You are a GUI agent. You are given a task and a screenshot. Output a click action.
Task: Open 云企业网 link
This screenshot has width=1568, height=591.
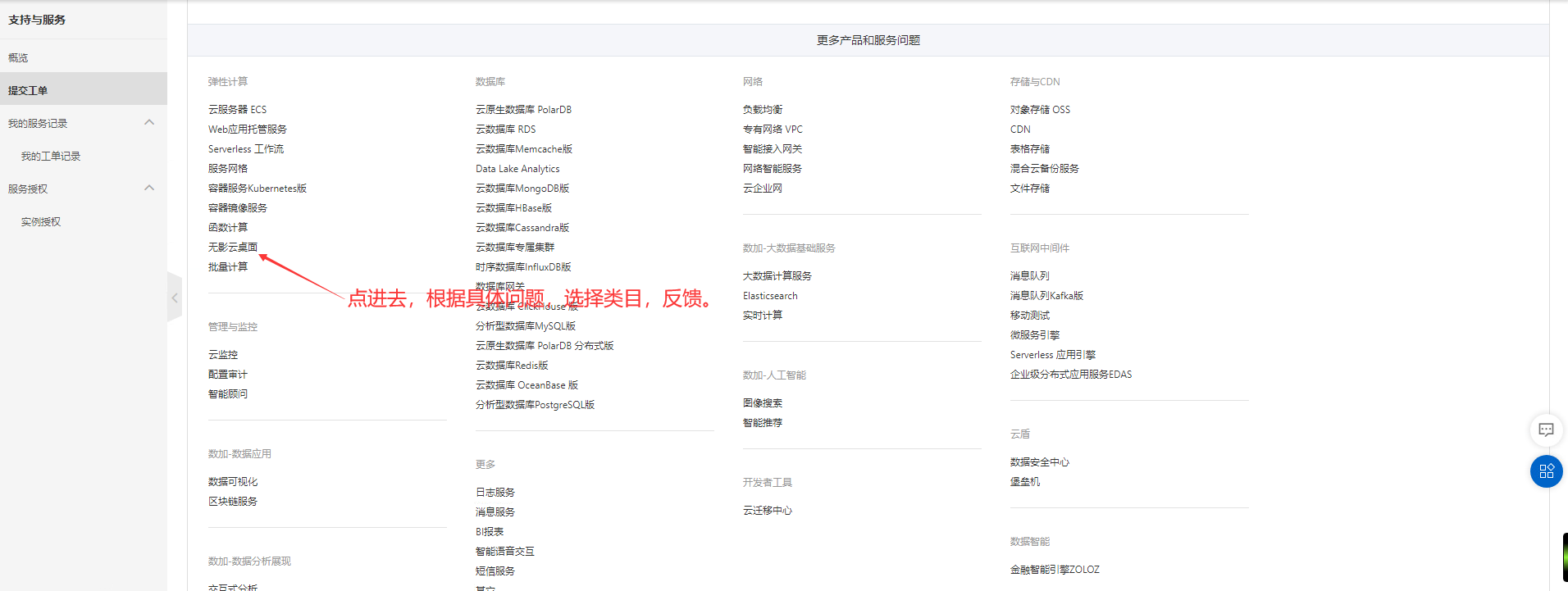click(763, 188)
